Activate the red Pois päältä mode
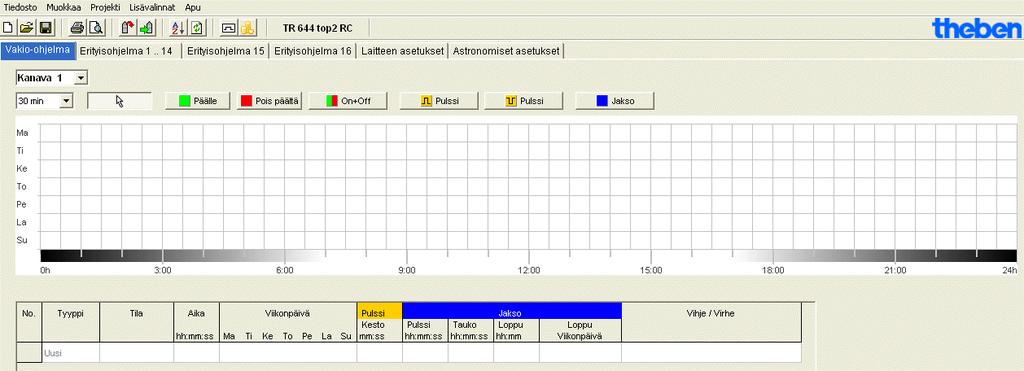Viewport: 1024px width, 371px height. 269,101
